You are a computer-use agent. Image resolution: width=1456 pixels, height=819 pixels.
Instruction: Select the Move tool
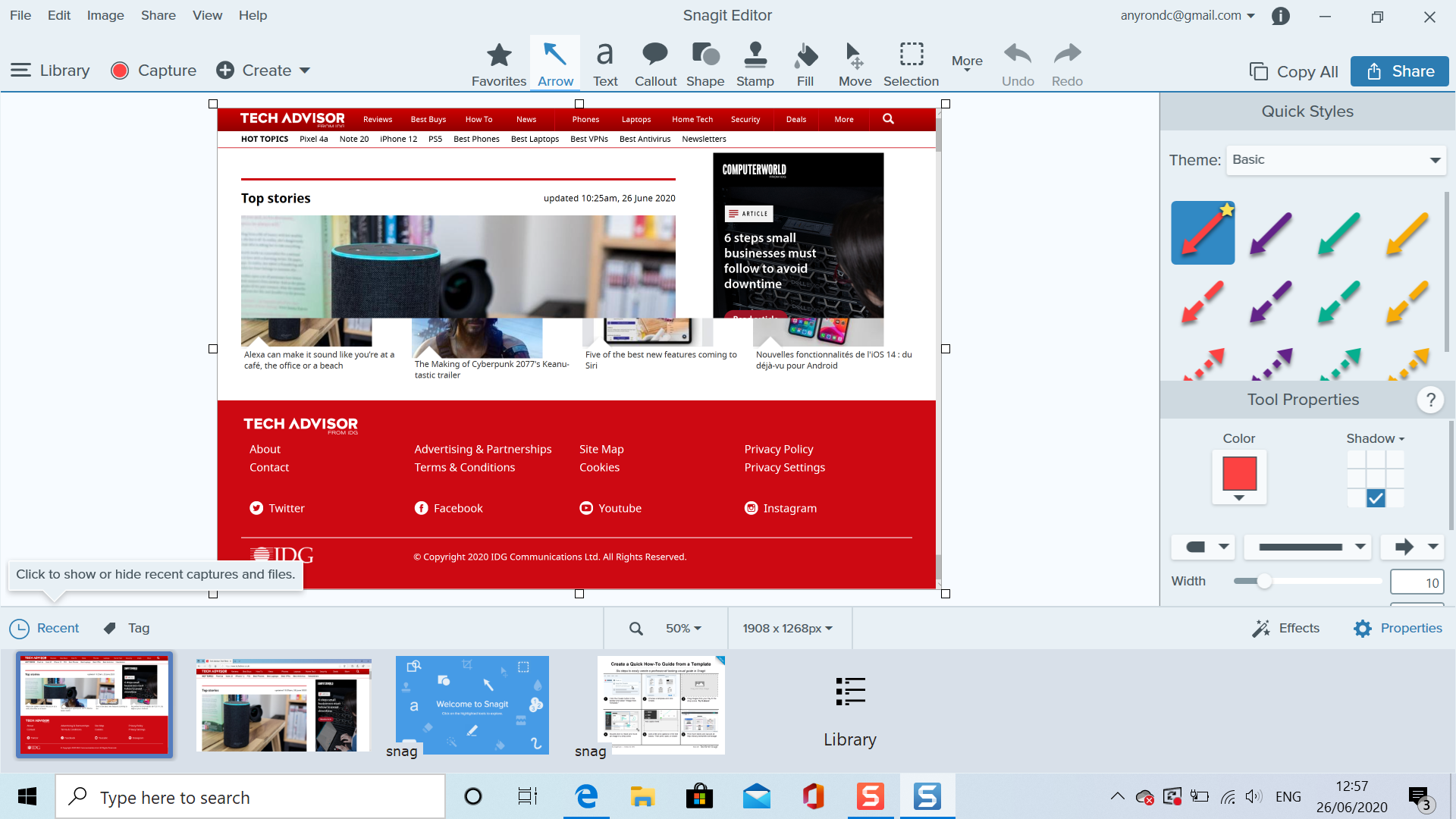point(853,63)
